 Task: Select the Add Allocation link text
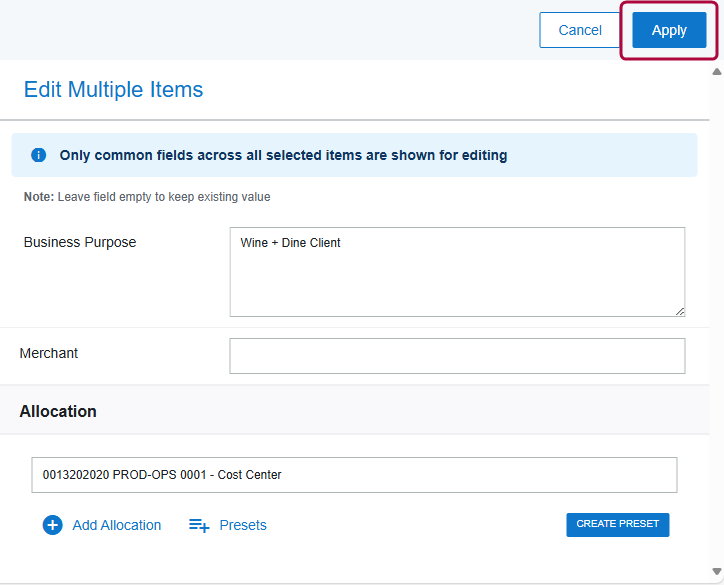click(x=116, y=525)
